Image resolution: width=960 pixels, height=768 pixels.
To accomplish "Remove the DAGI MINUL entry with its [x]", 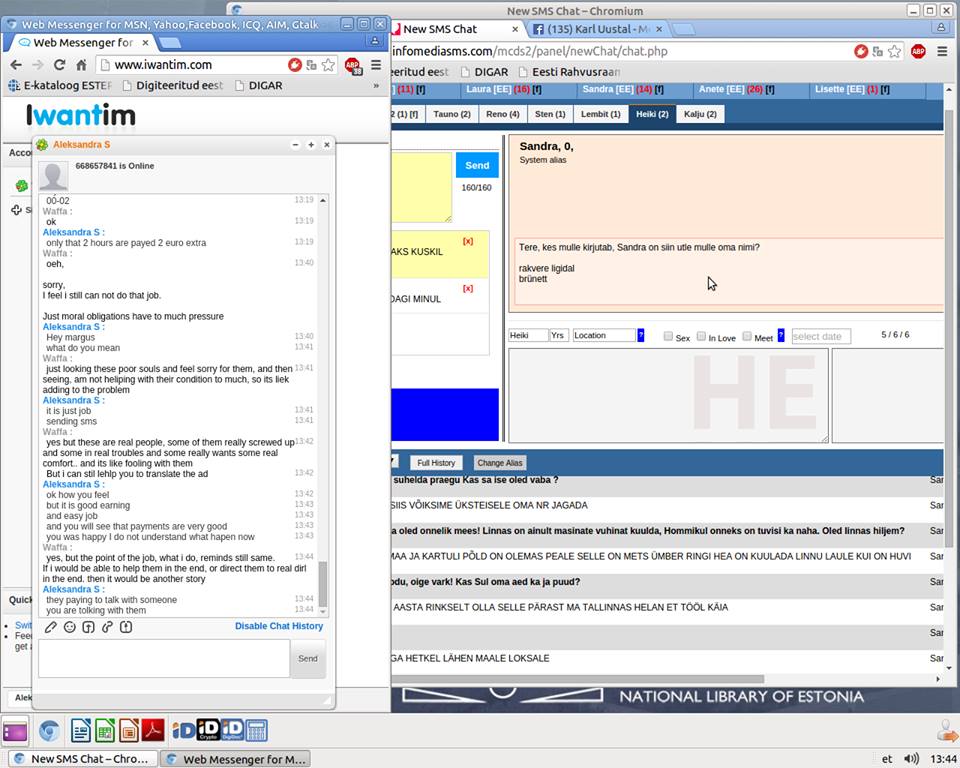I will coord(468,288).
